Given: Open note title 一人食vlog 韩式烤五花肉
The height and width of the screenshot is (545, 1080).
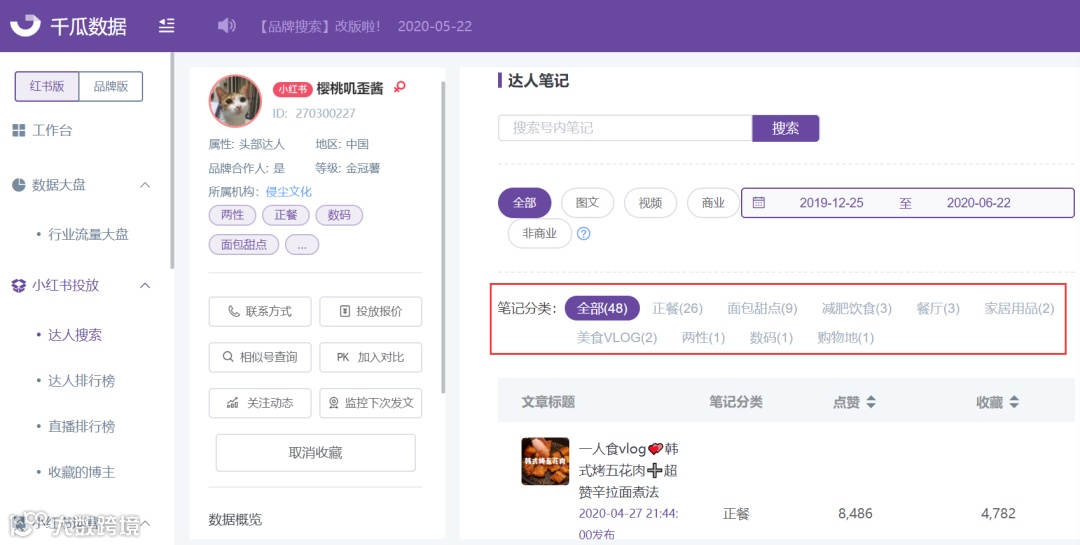Looking at the screenshot, I should pos(628,471).
